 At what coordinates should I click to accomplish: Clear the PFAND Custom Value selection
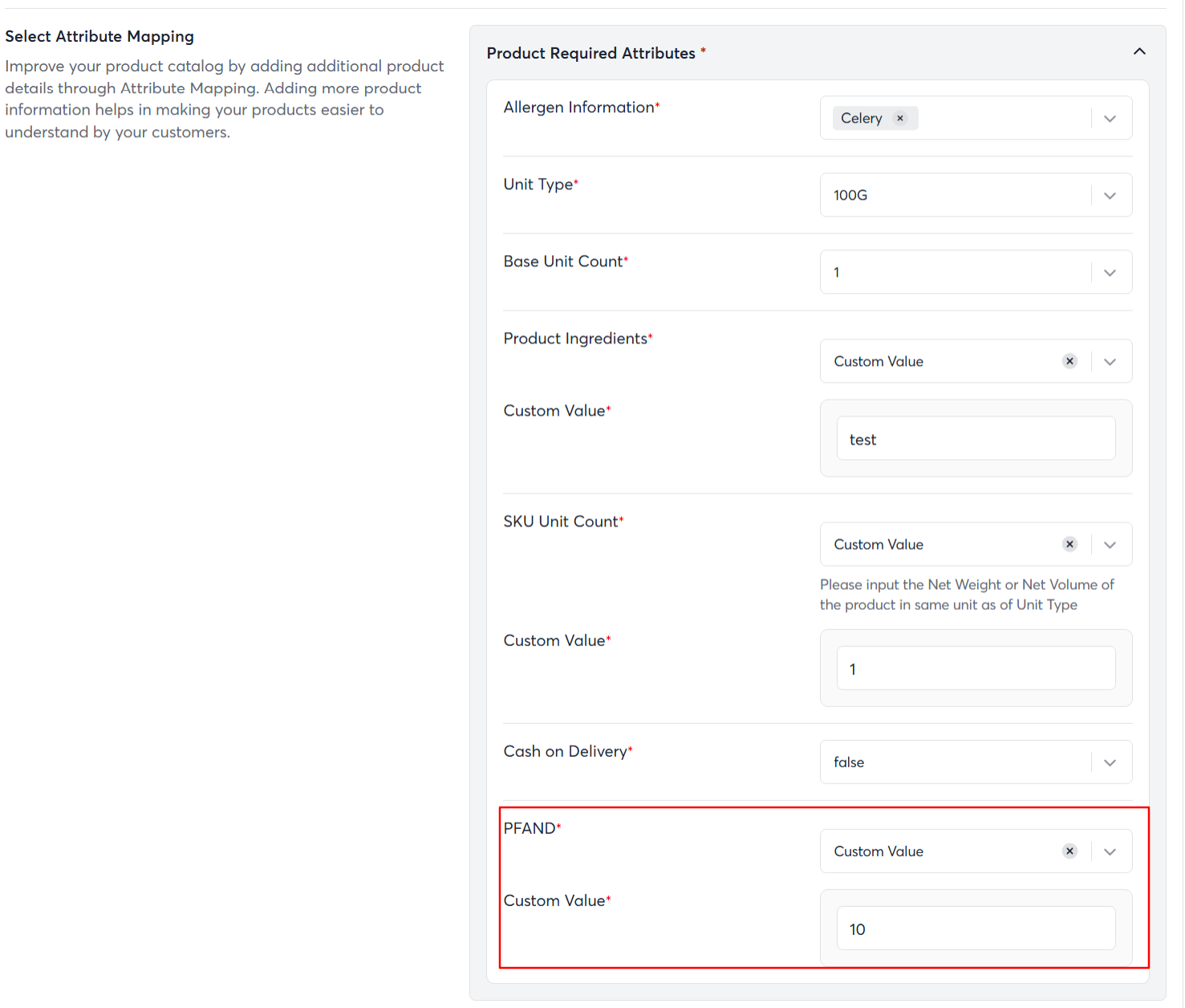click(1069, 851)
